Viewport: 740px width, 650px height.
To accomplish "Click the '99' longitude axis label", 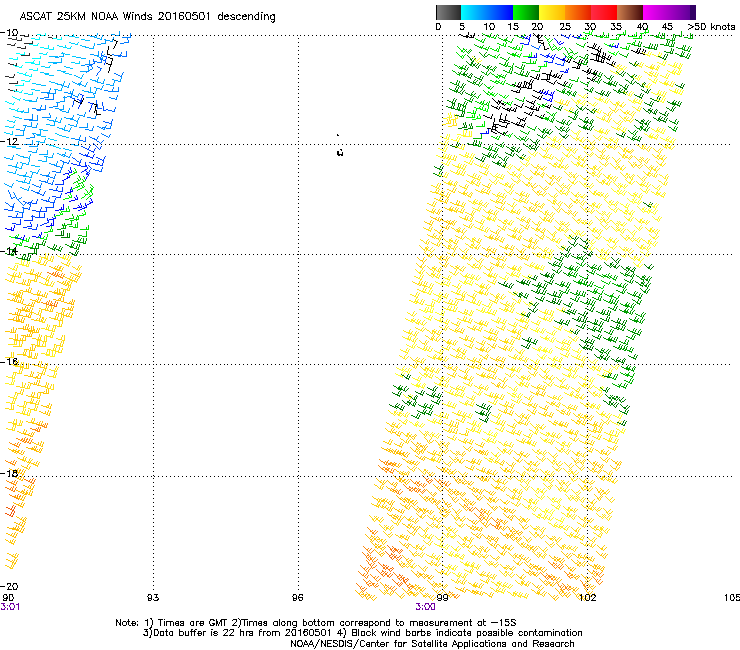I will point(442,598).
